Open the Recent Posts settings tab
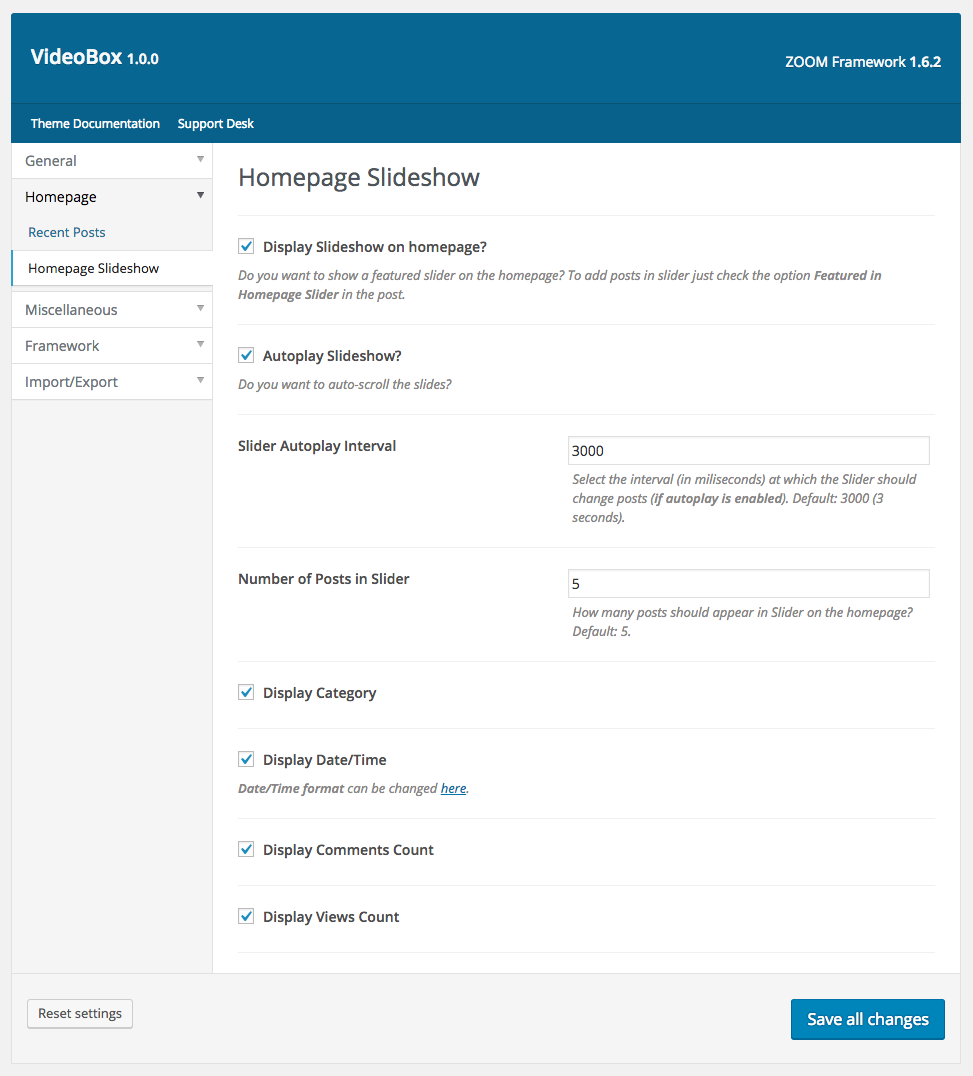Image resolution: width=973 pixels, height=1076 pixels. click(67, 232)
